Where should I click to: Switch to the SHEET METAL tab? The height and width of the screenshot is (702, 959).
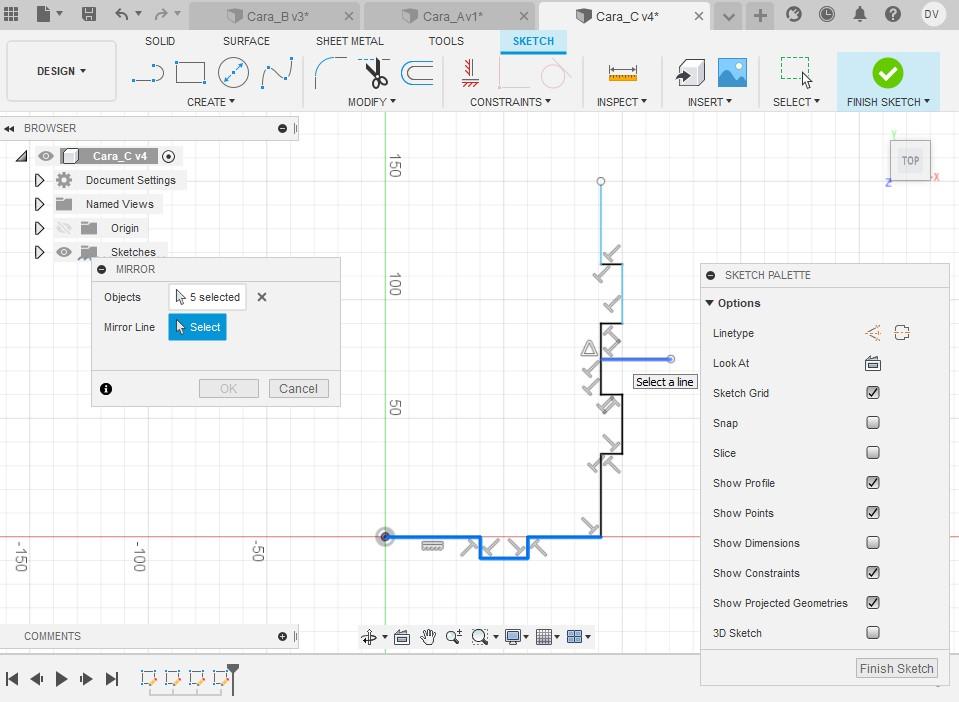(349, 41)
